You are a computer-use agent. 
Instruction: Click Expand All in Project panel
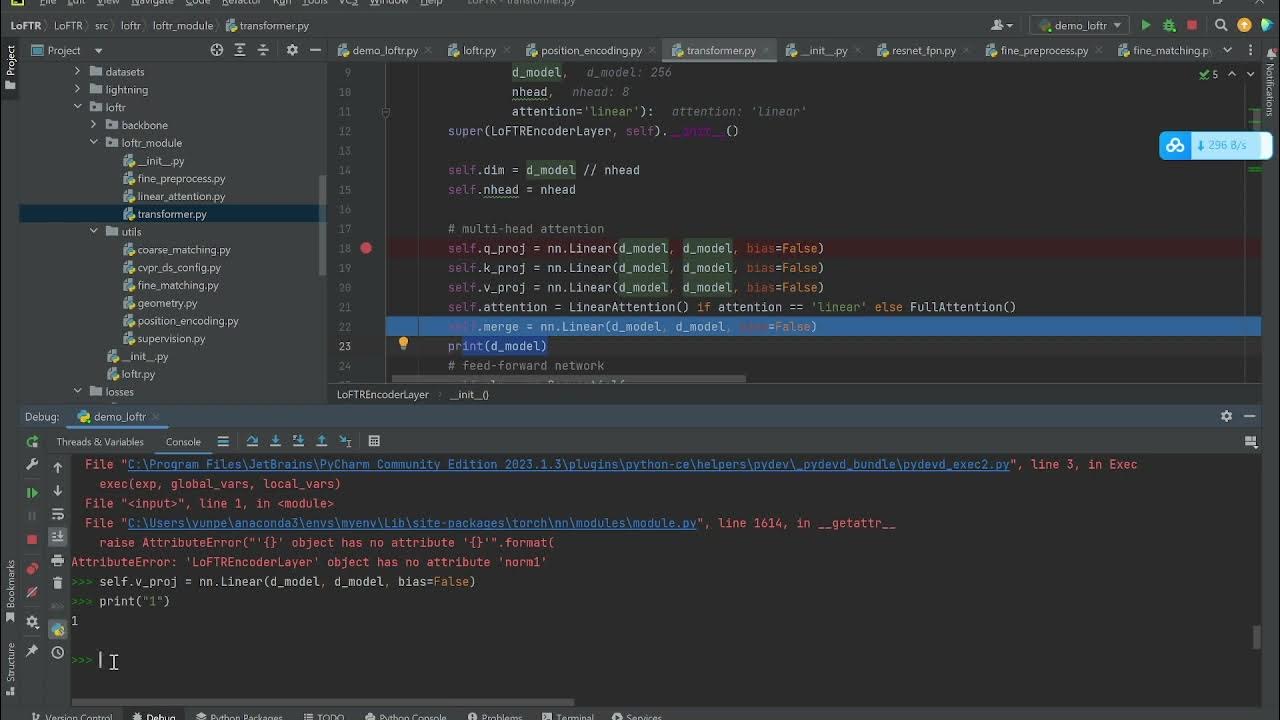(x=240, y=50)
